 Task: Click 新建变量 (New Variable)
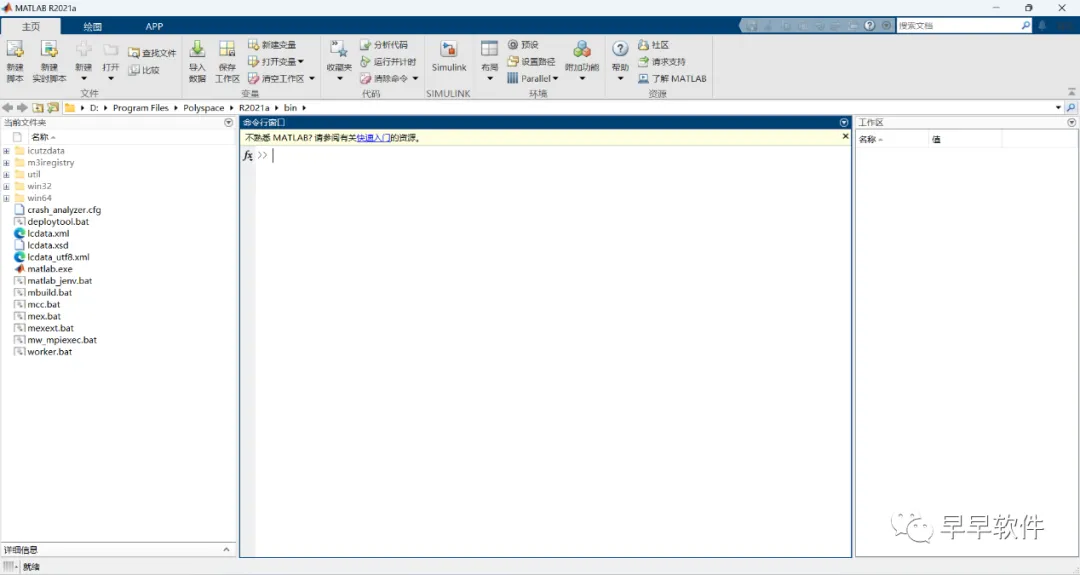272,45
